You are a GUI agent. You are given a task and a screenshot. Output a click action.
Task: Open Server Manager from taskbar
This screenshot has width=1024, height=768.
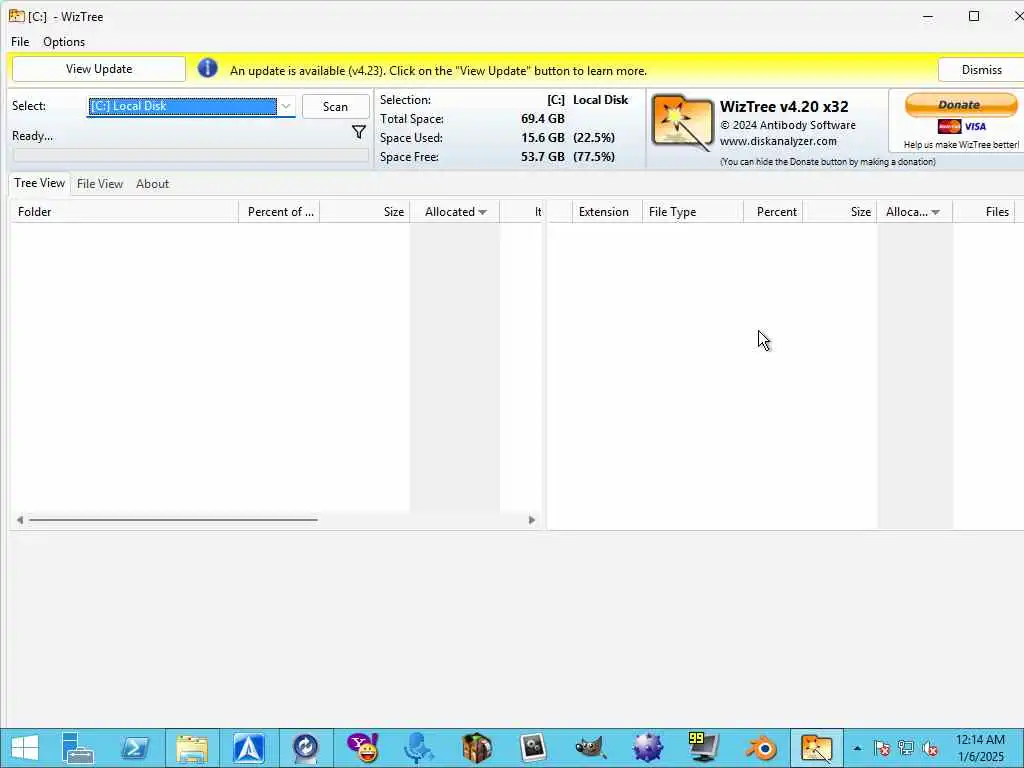[78, 748]
